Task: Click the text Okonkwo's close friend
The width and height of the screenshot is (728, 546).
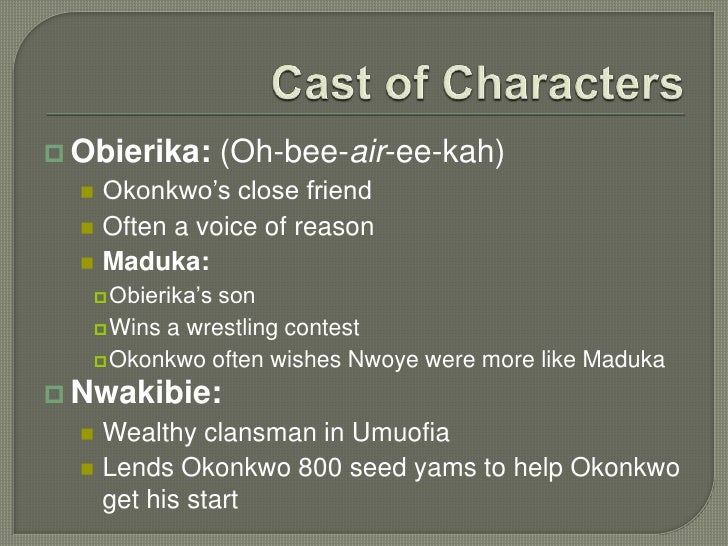Action: pos(237,190)
